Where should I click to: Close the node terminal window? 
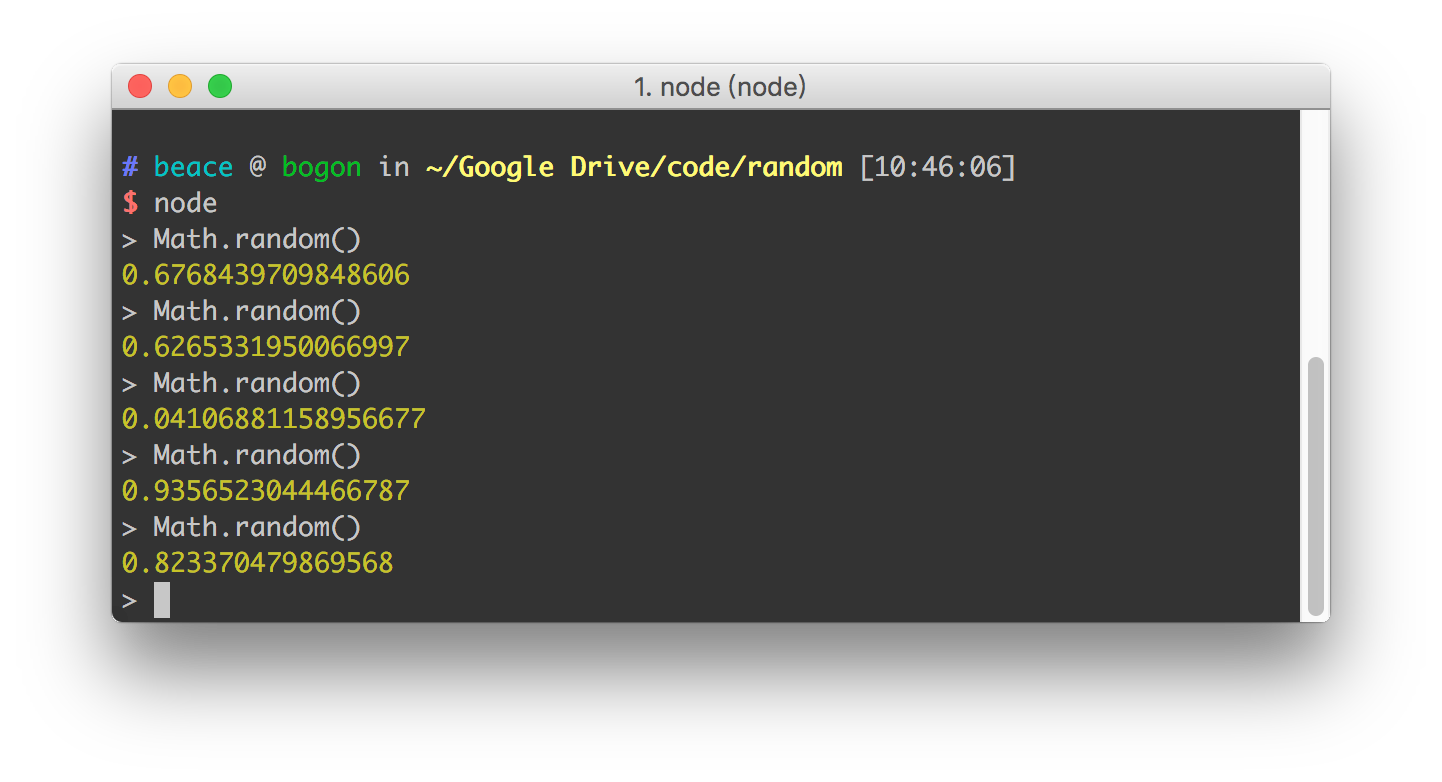[140, 87]
